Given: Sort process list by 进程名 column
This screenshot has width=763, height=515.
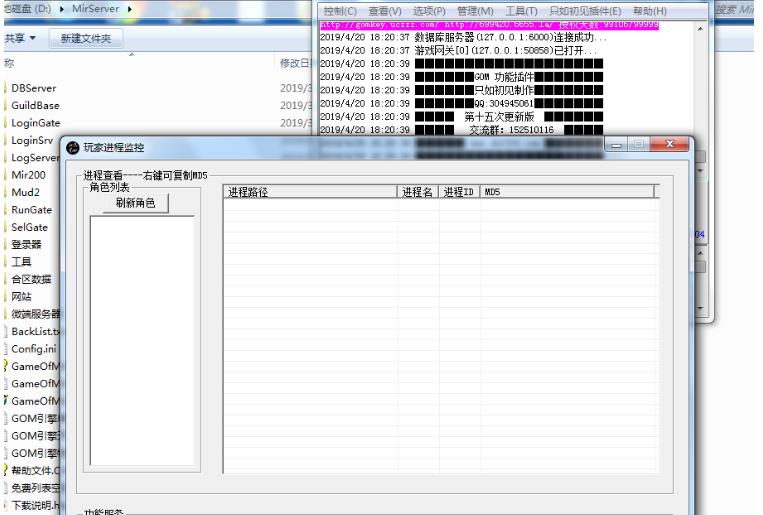Looking at the screenshot, I should pos(418,192).
